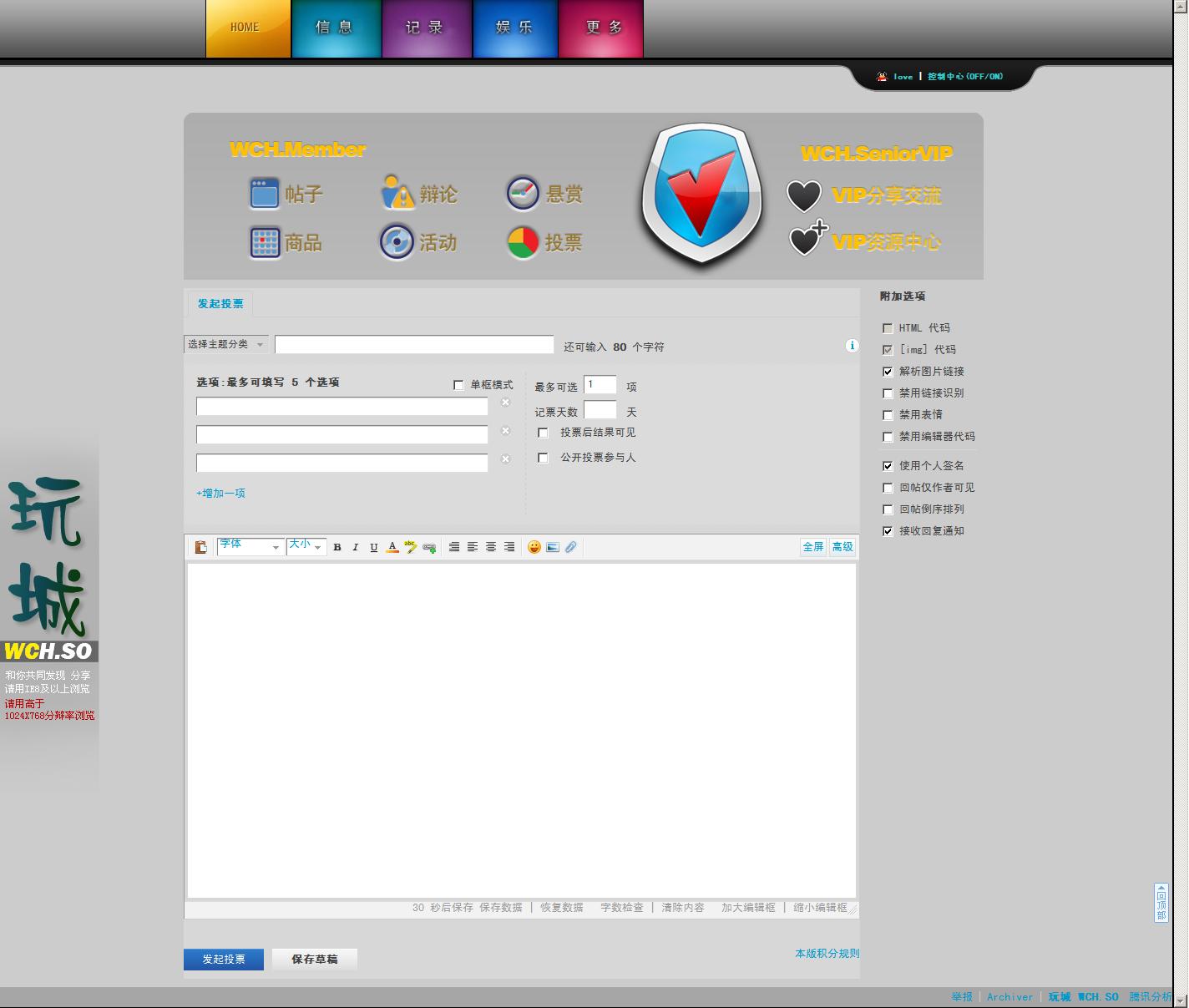Remove the first poll option
This screenshot has height=1008, width=1189.
pos(505,403)
